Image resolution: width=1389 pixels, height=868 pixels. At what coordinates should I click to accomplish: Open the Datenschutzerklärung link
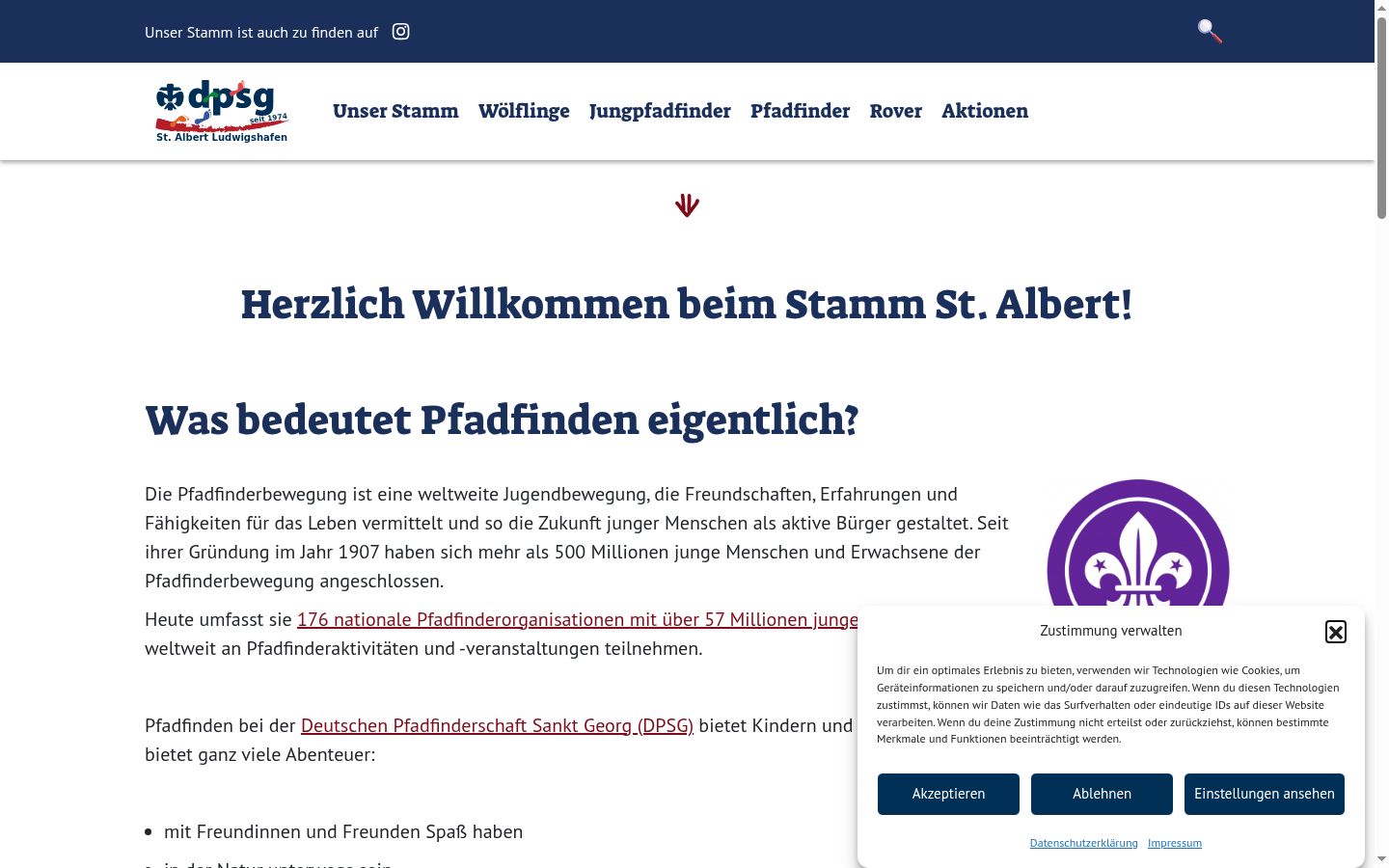(x=1083, y=843)
